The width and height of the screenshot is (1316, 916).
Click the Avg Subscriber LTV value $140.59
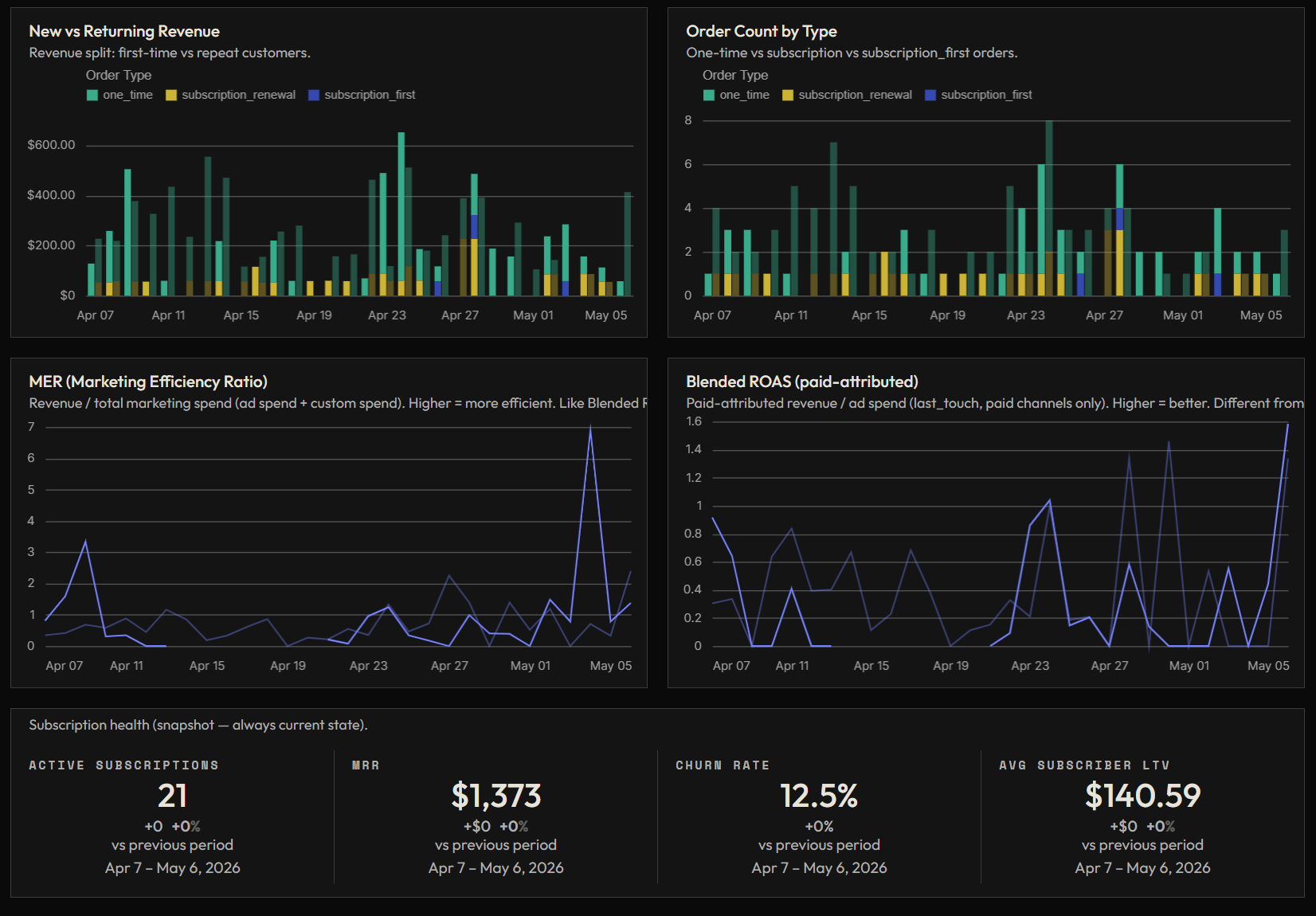[1142, 796]
